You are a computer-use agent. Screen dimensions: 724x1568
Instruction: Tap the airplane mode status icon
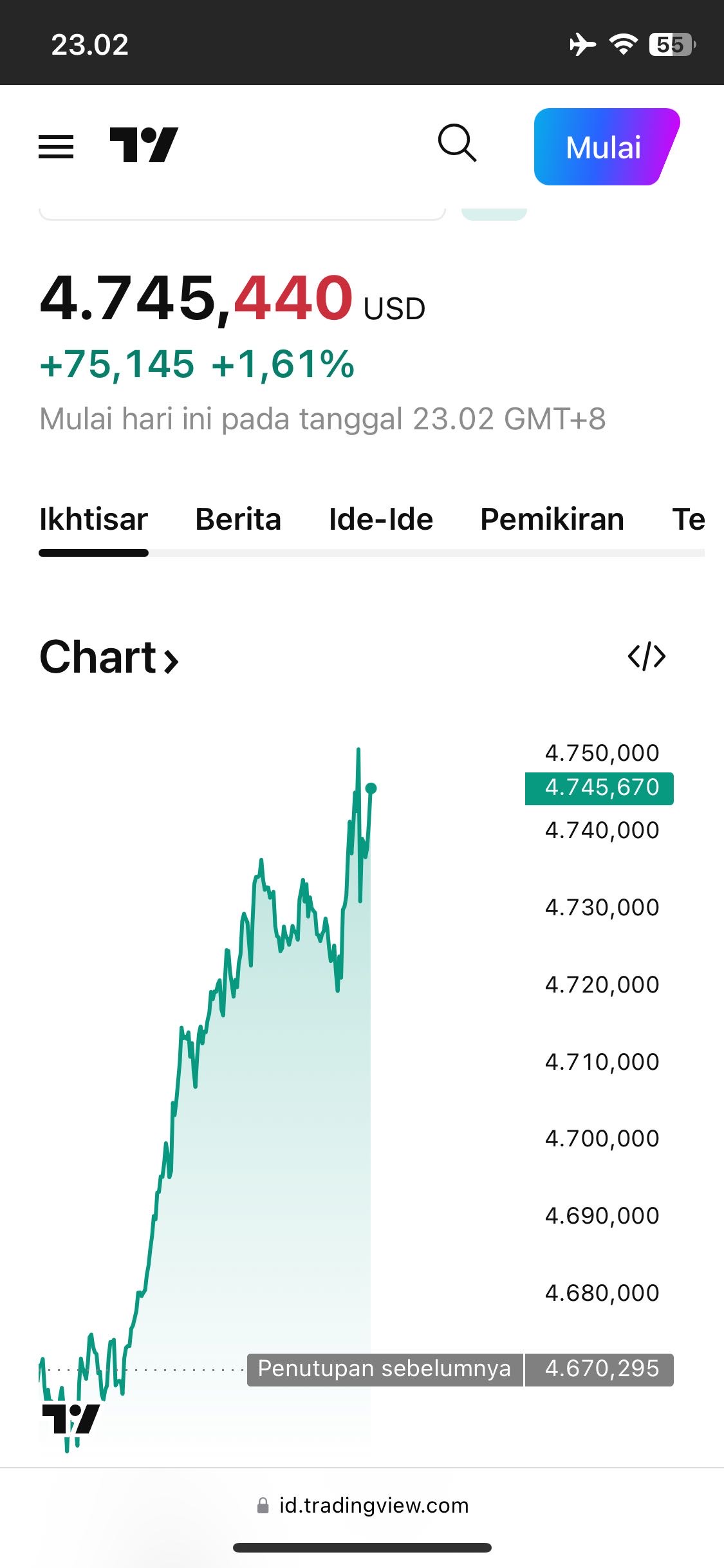tap(582, 44)
